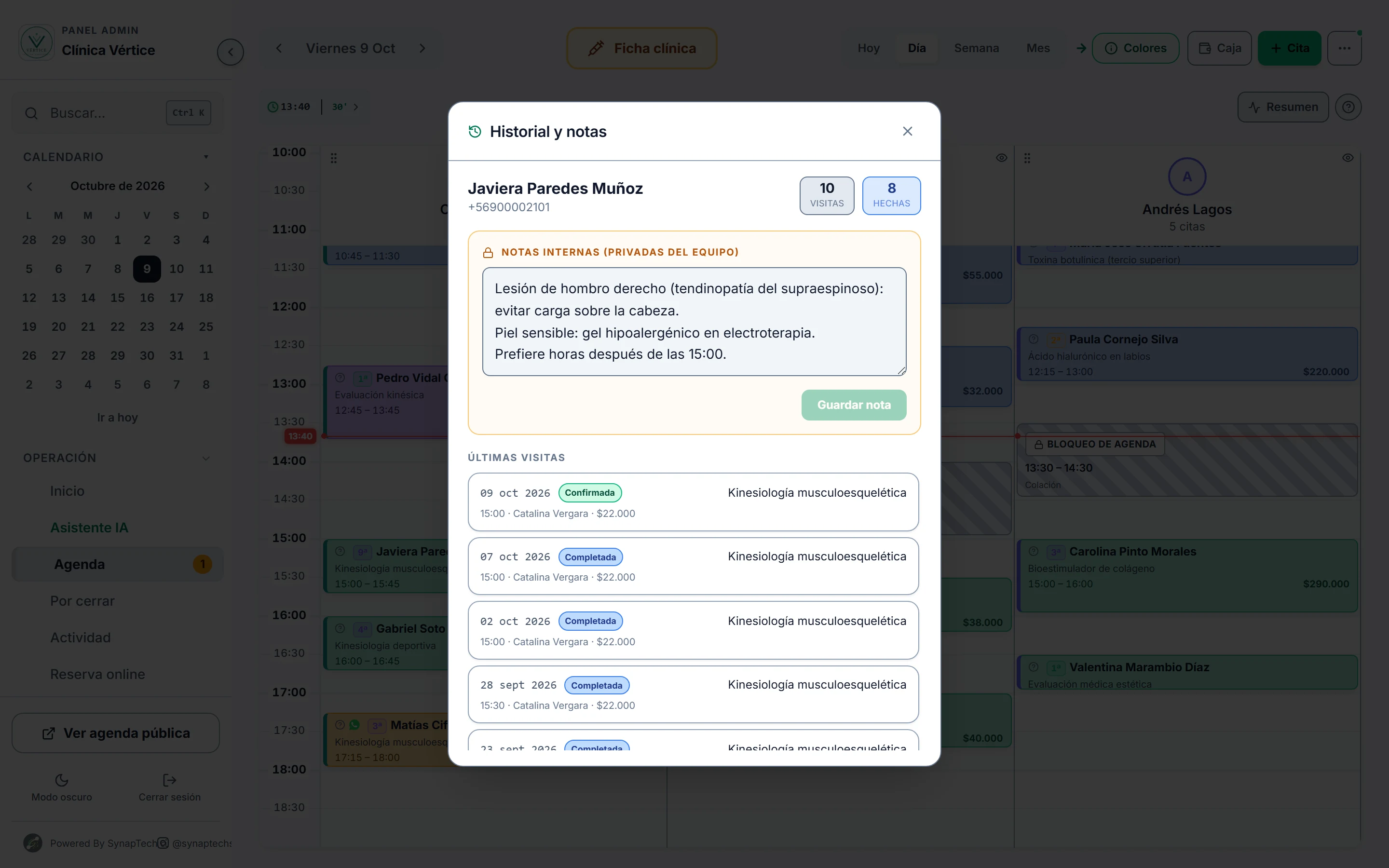
Task: Open the 8 Hechas counter badge
Action: 891,196
